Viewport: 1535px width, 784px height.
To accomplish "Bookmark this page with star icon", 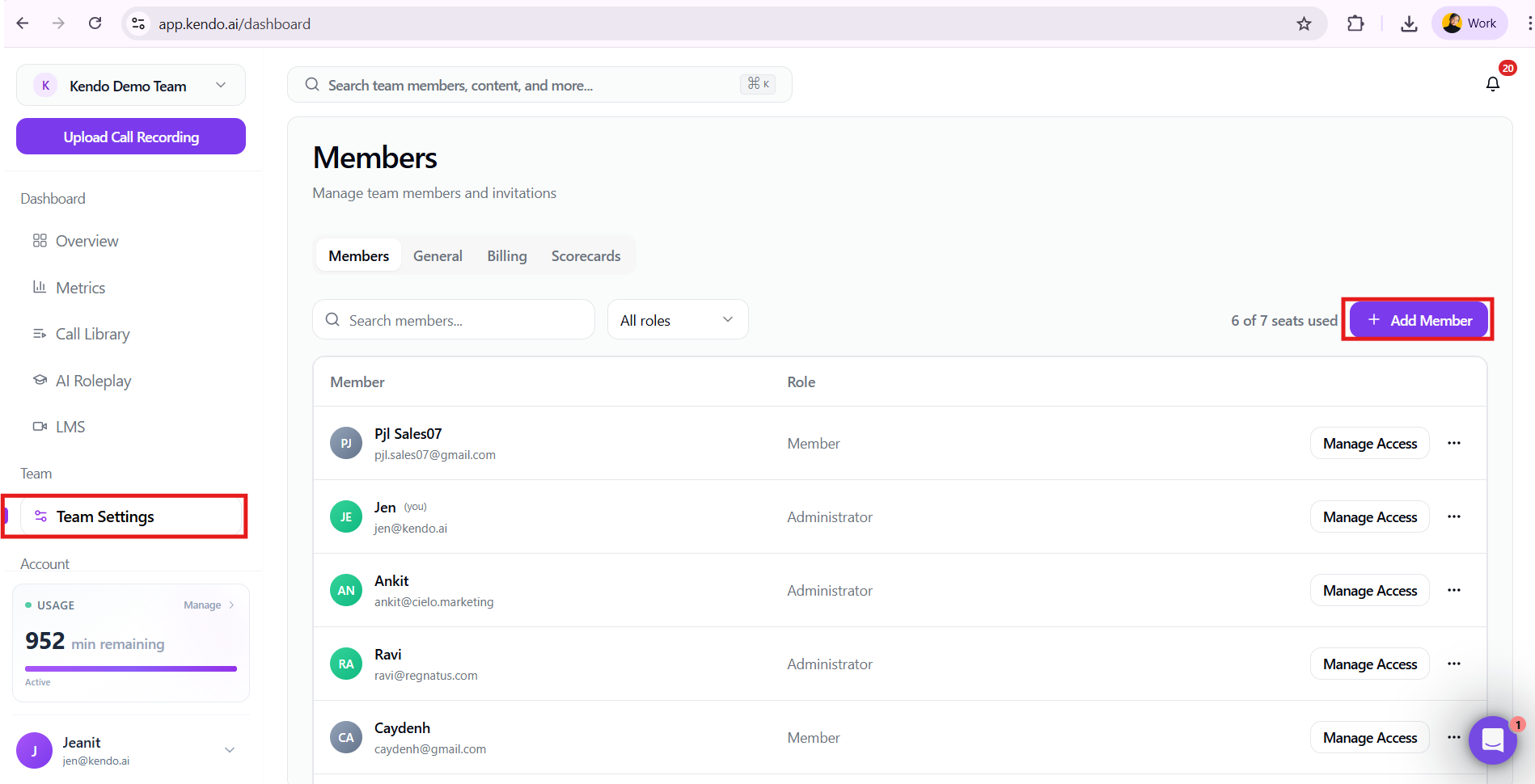I will tap(1304, 23).
